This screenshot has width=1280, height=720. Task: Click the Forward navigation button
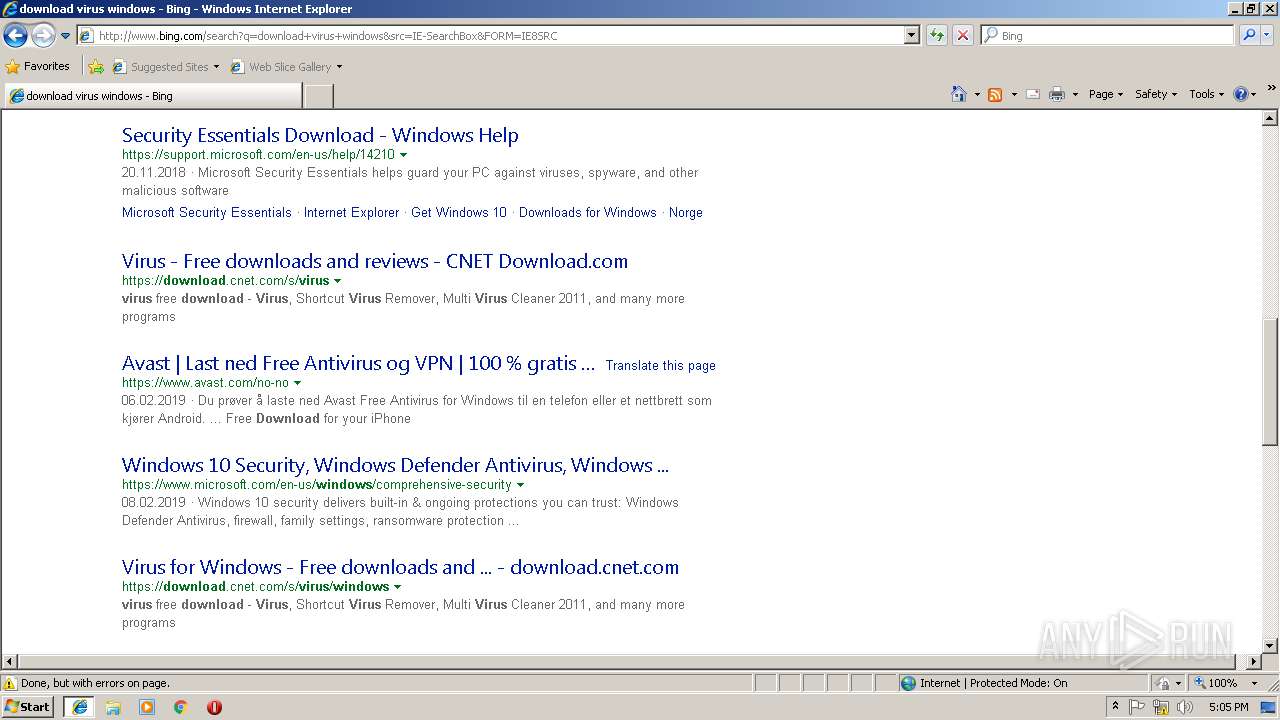tap(43, 36)
